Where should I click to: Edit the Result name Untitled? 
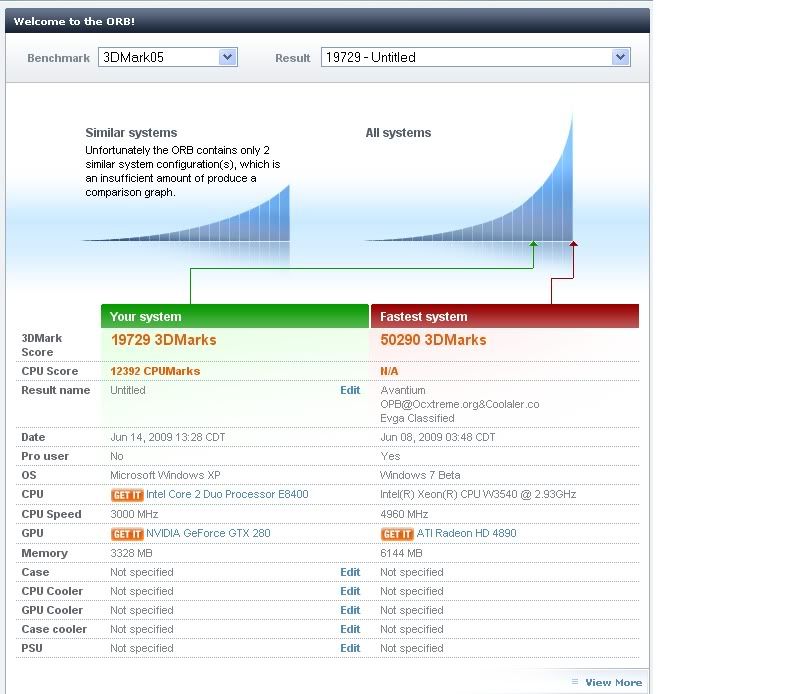[x=350, y=390]
